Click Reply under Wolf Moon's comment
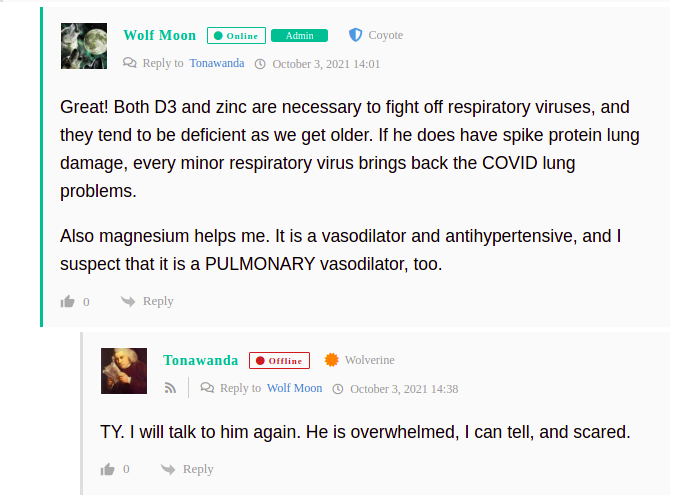685x496 pixels. (x=158, y=301)
